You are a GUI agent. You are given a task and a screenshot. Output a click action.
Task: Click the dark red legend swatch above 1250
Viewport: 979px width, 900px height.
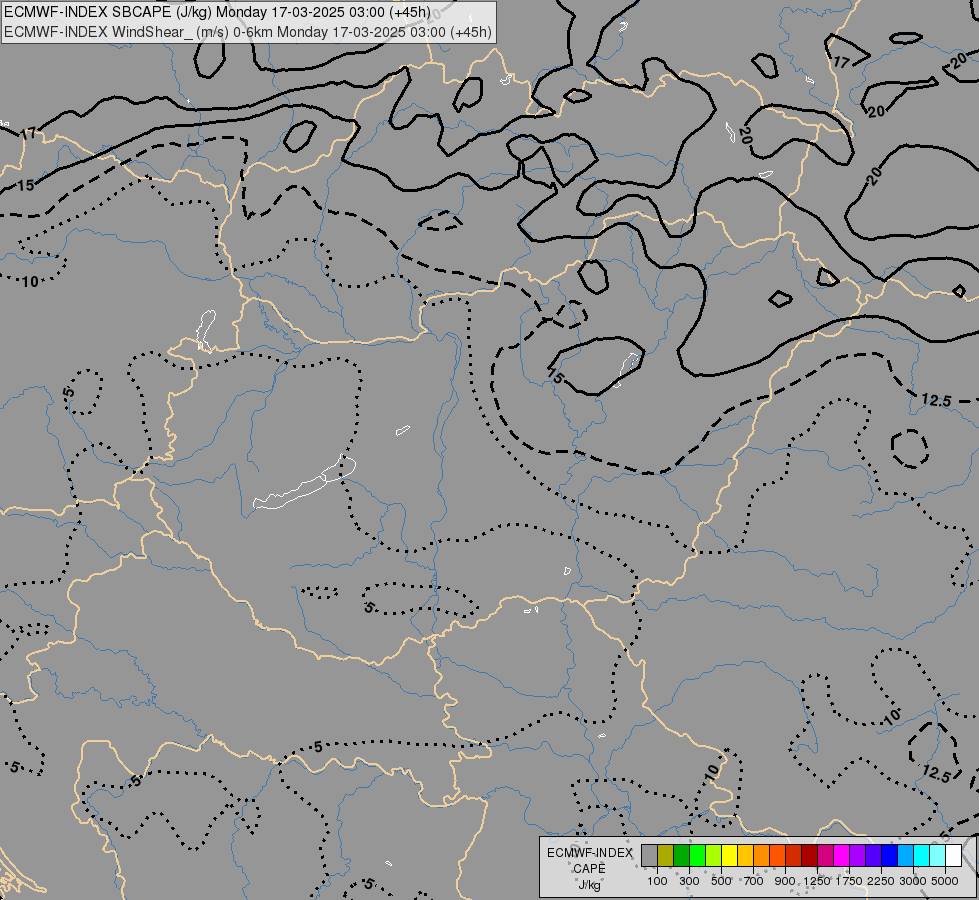click(x=809, y=856)
